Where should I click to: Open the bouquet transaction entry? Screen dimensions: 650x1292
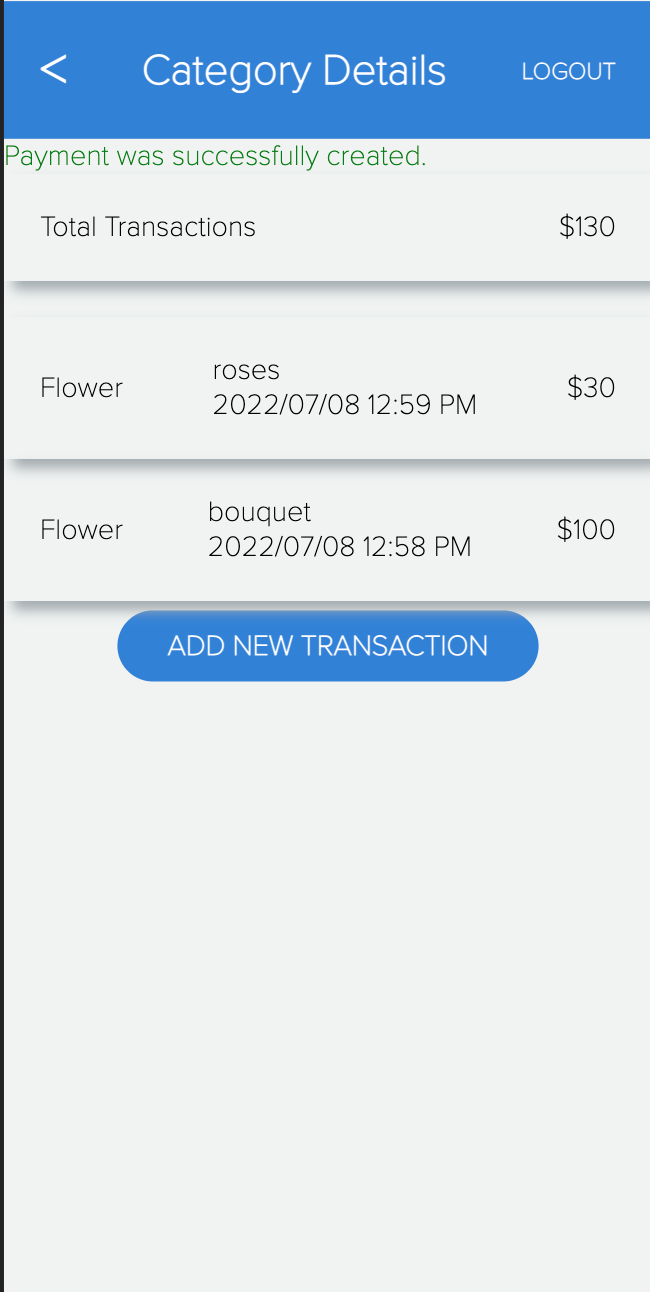coord(325,529)
